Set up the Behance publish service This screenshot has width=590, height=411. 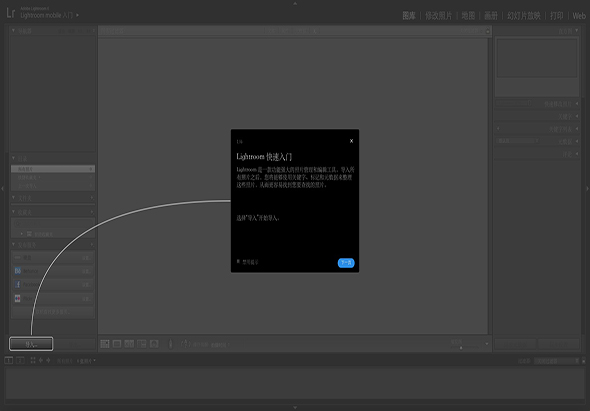point(87,271)
